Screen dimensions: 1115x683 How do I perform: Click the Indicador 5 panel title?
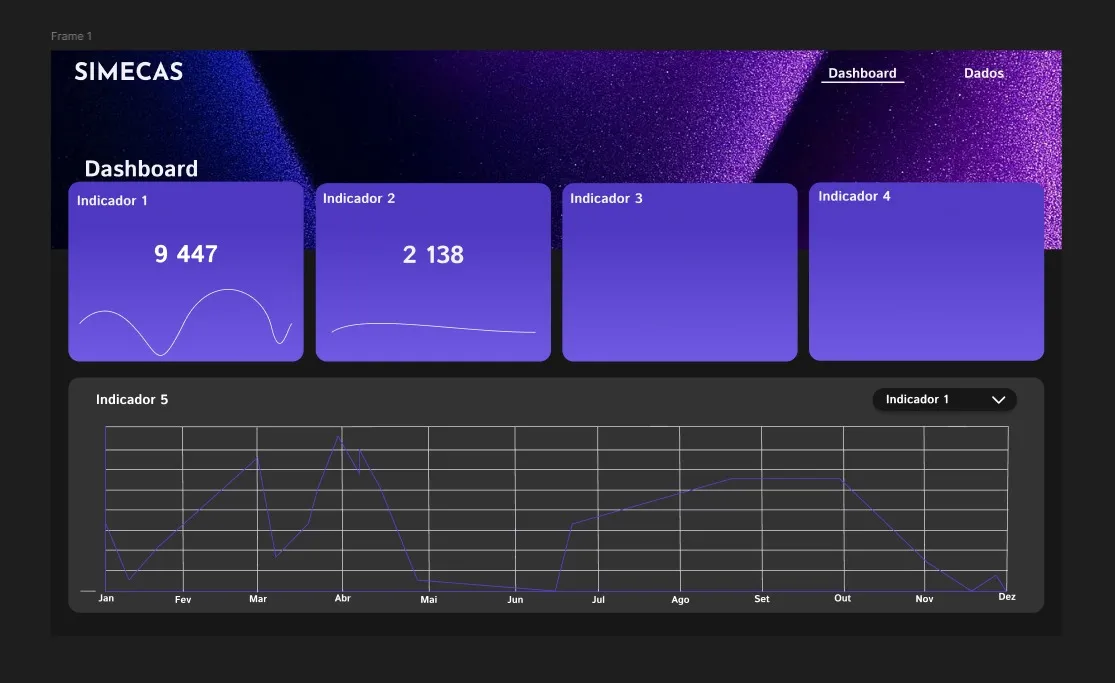click(x=133, y=399)
